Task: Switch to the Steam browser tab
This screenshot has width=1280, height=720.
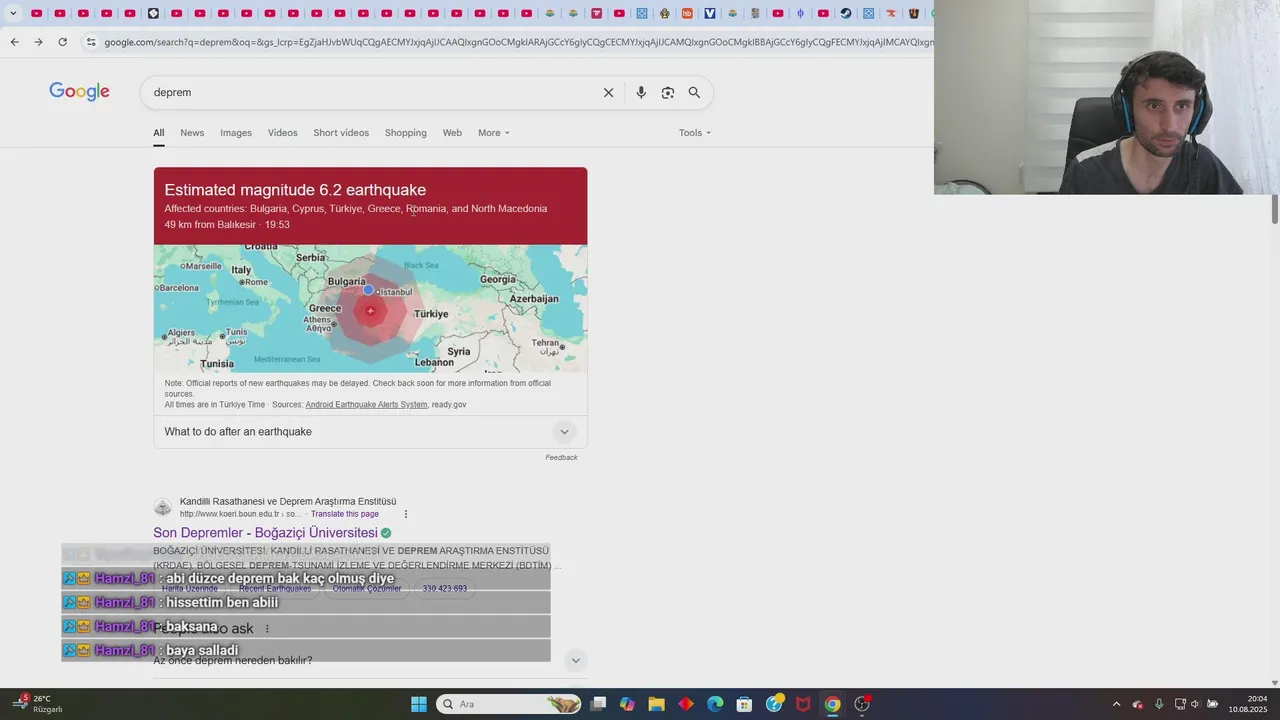Action: click(x=845, y=13)
